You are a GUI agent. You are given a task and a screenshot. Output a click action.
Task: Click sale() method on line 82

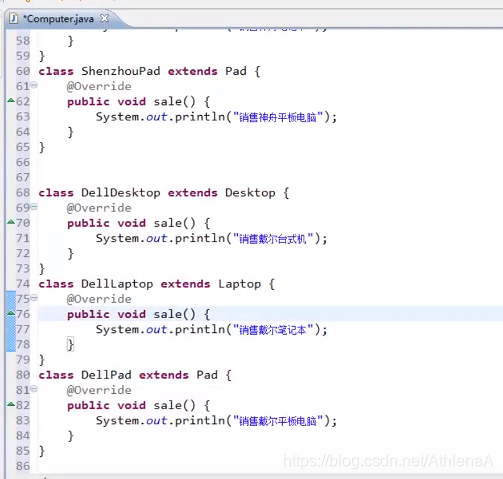point(174,405)
